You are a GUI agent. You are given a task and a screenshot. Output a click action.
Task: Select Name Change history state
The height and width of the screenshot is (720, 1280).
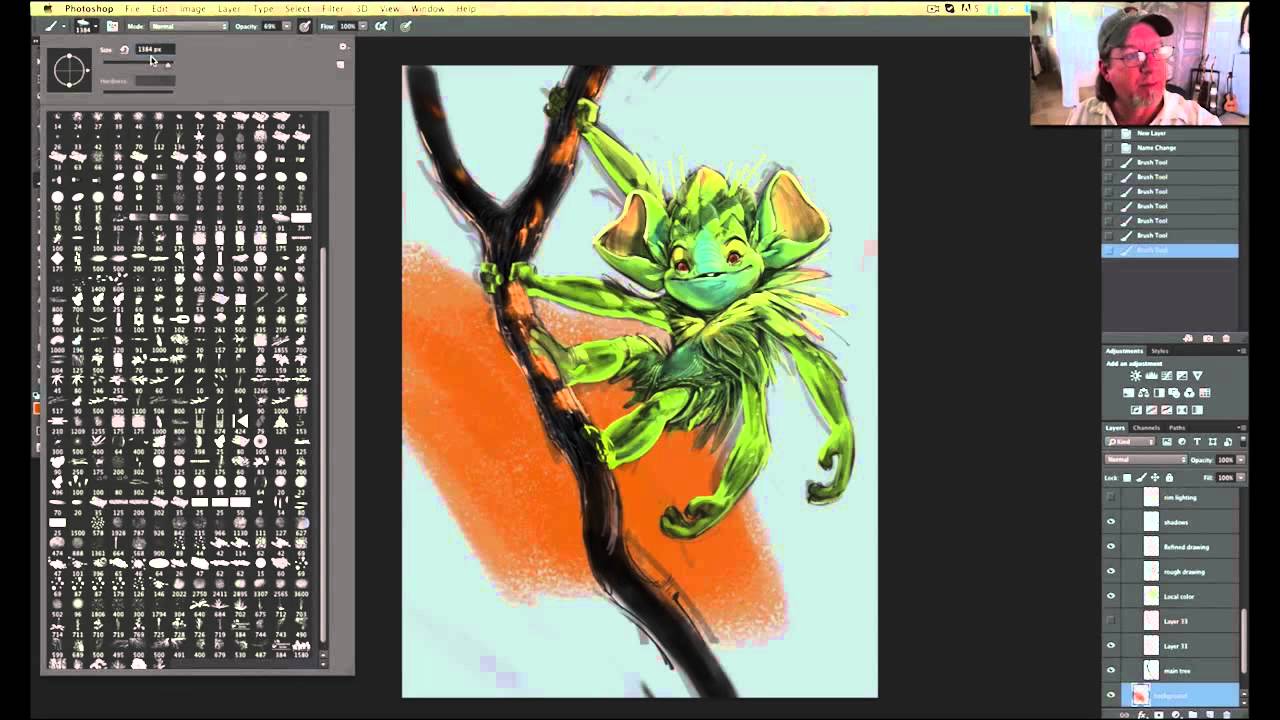tap(1170, 147)
